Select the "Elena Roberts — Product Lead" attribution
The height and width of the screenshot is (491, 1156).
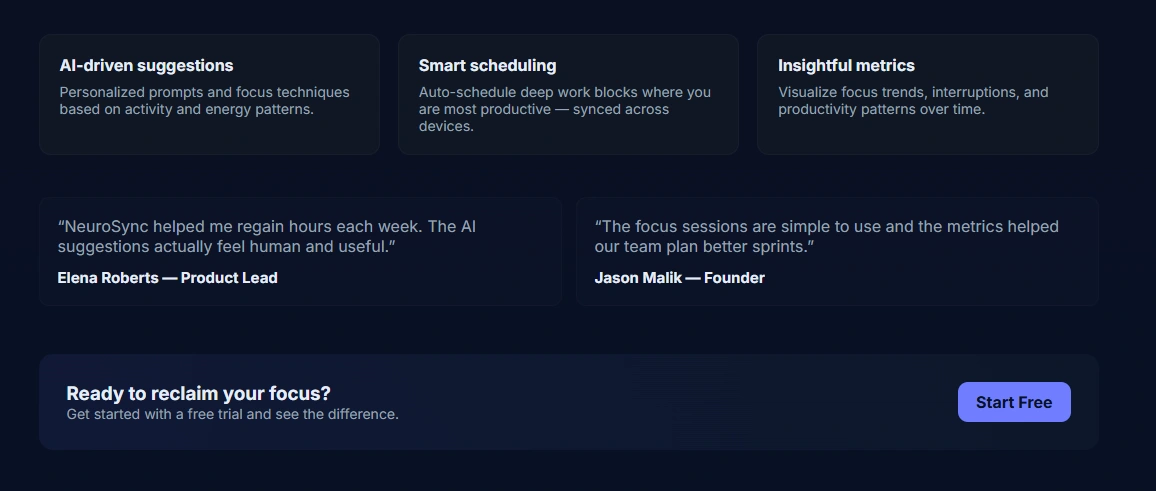pyautogui.click(x=167, y=278)
